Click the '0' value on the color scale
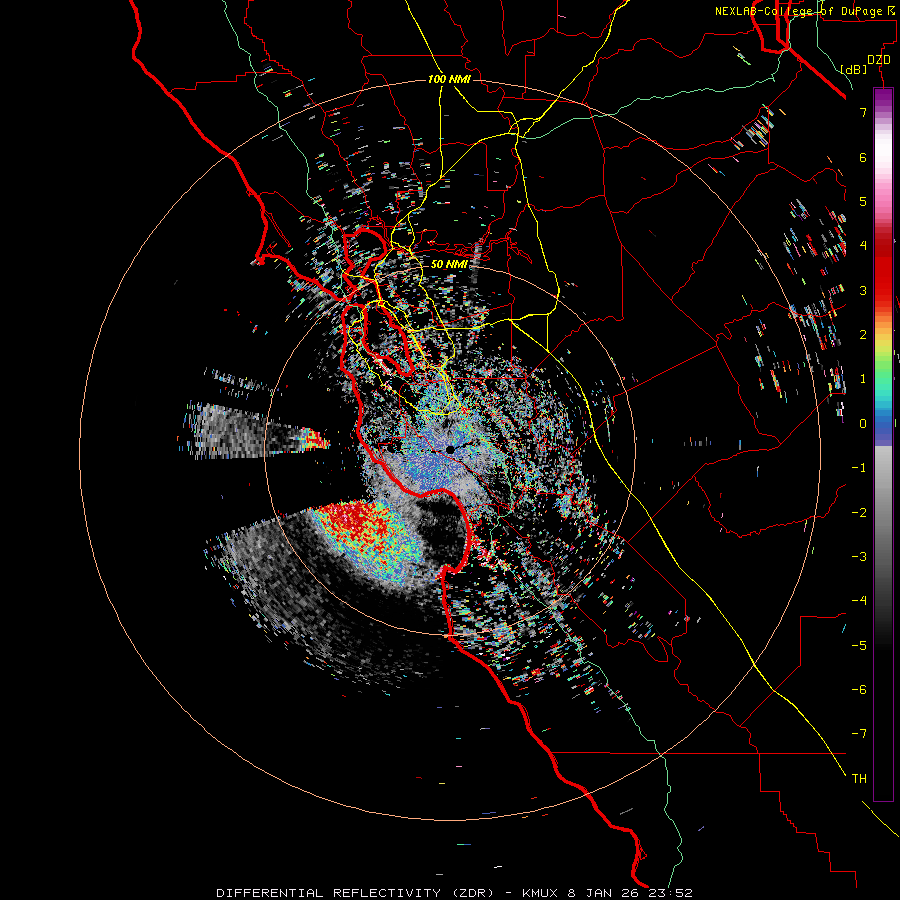This screenshot has width=900, height=900. pos(863,424)
